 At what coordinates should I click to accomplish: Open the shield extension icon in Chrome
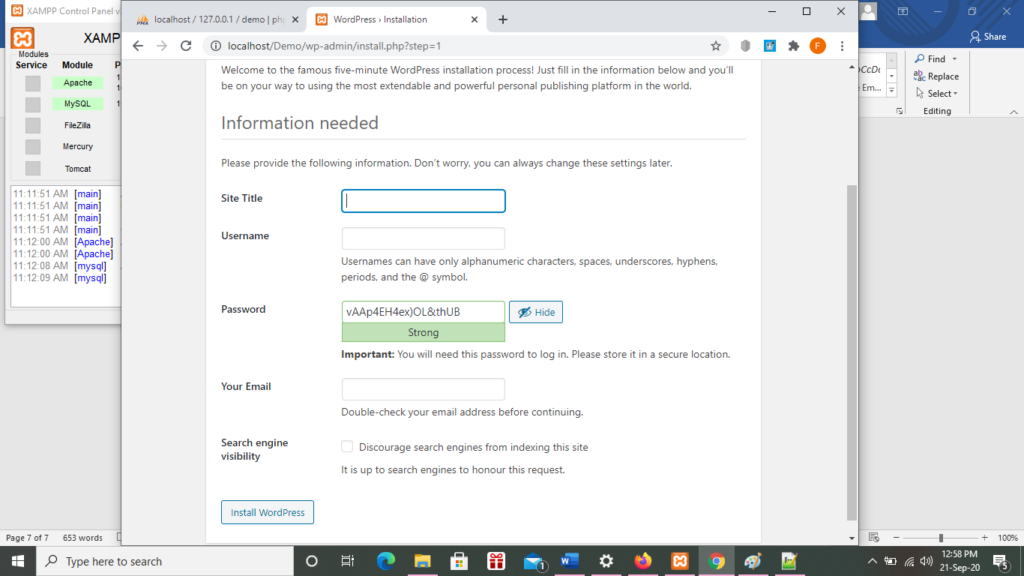pos(745,46)
